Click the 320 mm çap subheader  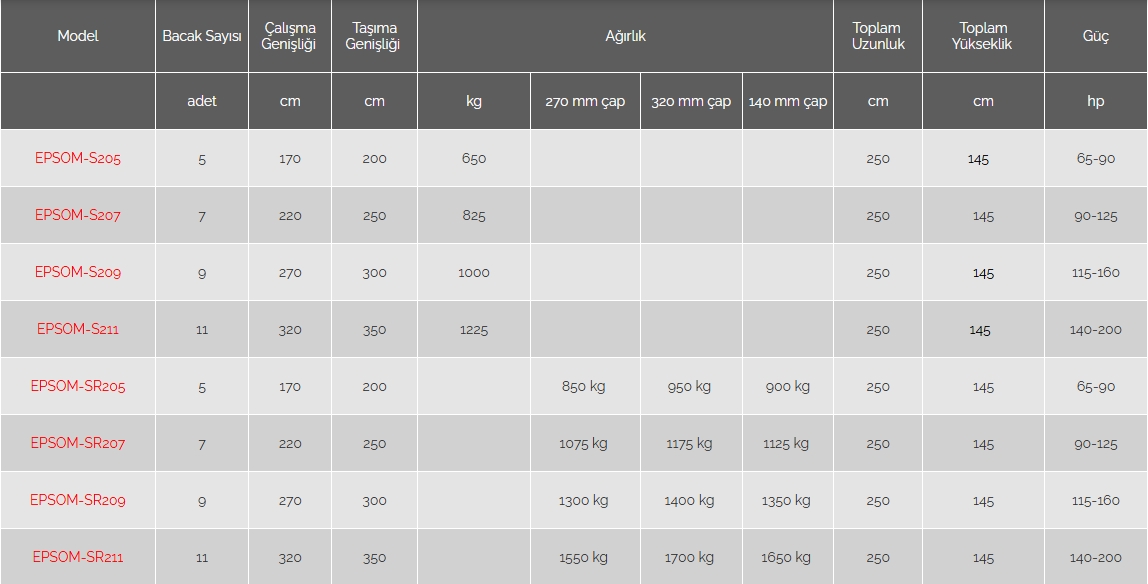[x=691, y=101]
